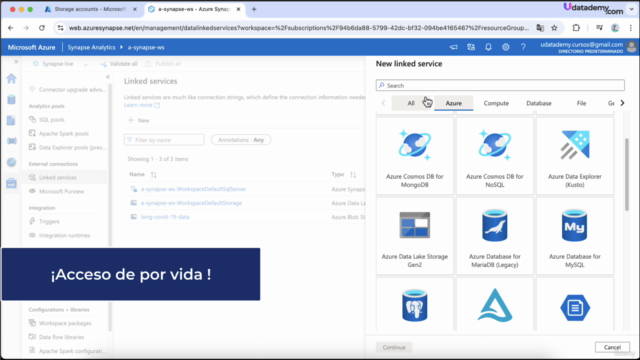Image resolution: width=640 pixels, height=360 pixels.
Task: Open Integration runtimes item
Action: point(64,236)
